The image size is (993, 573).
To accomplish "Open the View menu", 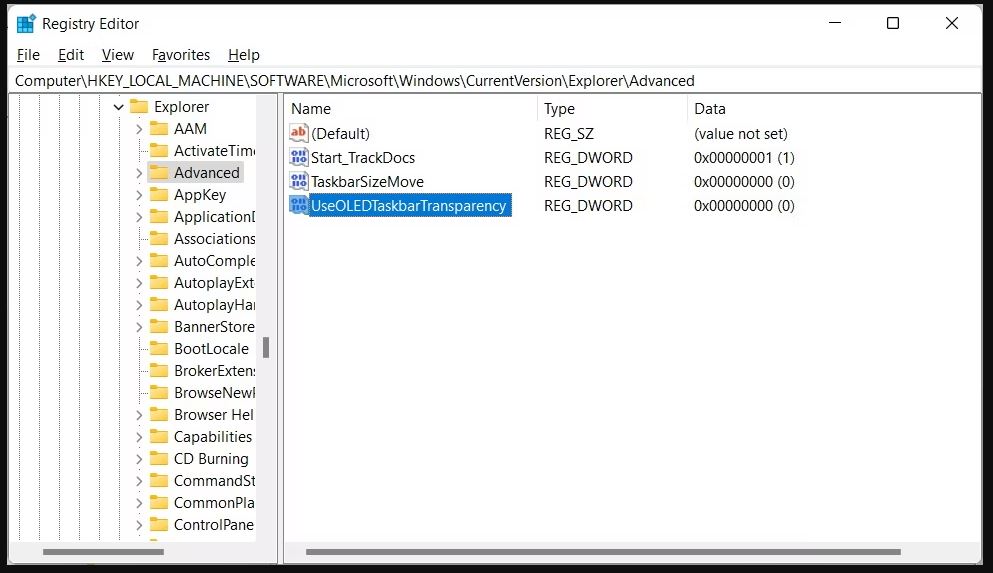I will (x=118, y=55).
